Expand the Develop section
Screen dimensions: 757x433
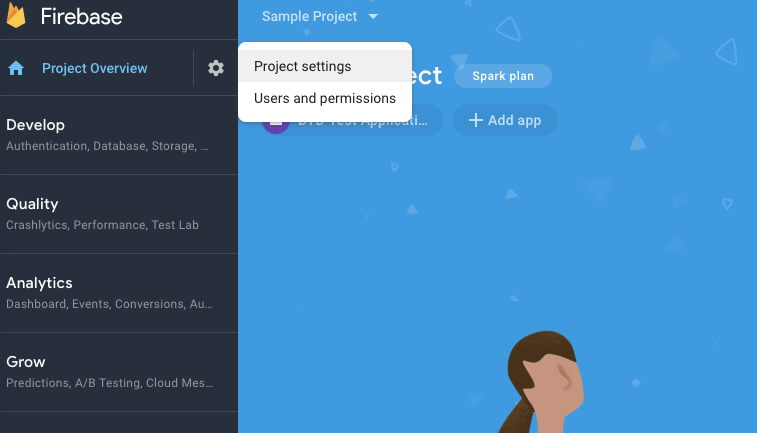tap(36, 125)
